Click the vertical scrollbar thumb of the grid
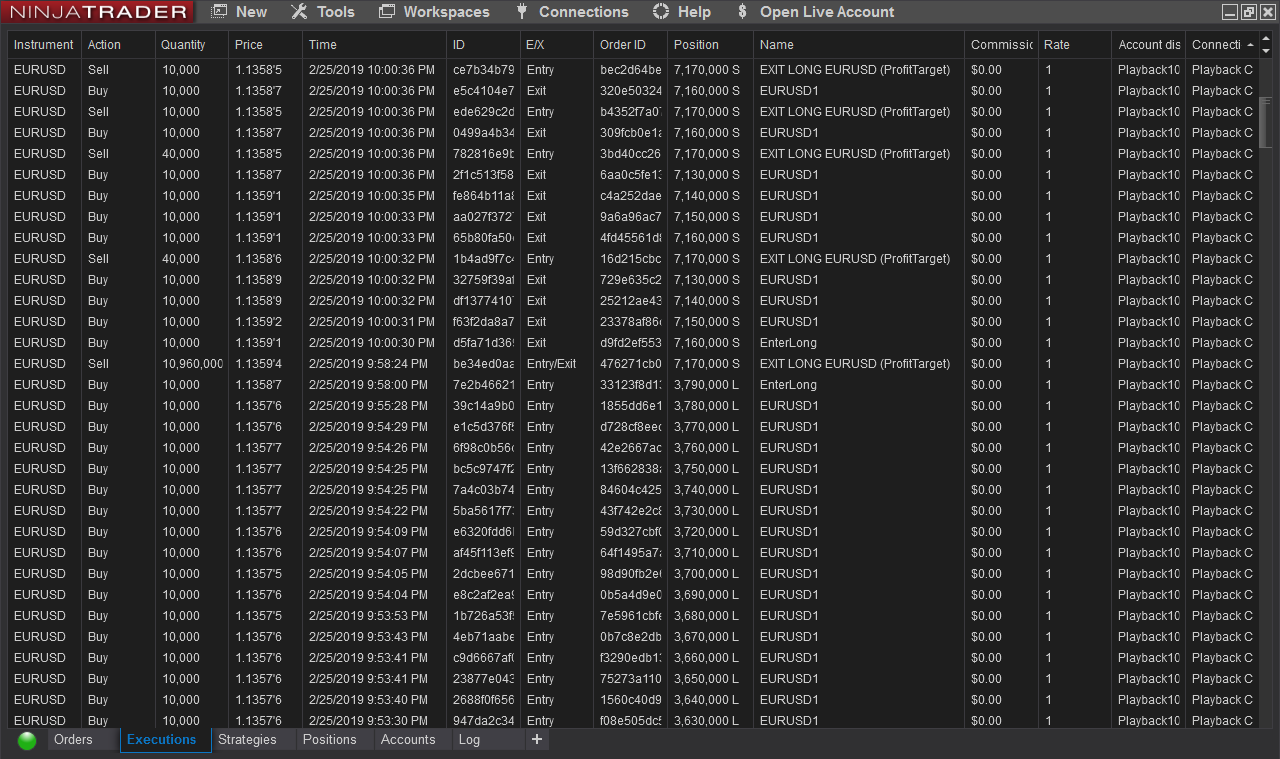 point(1265,122)
